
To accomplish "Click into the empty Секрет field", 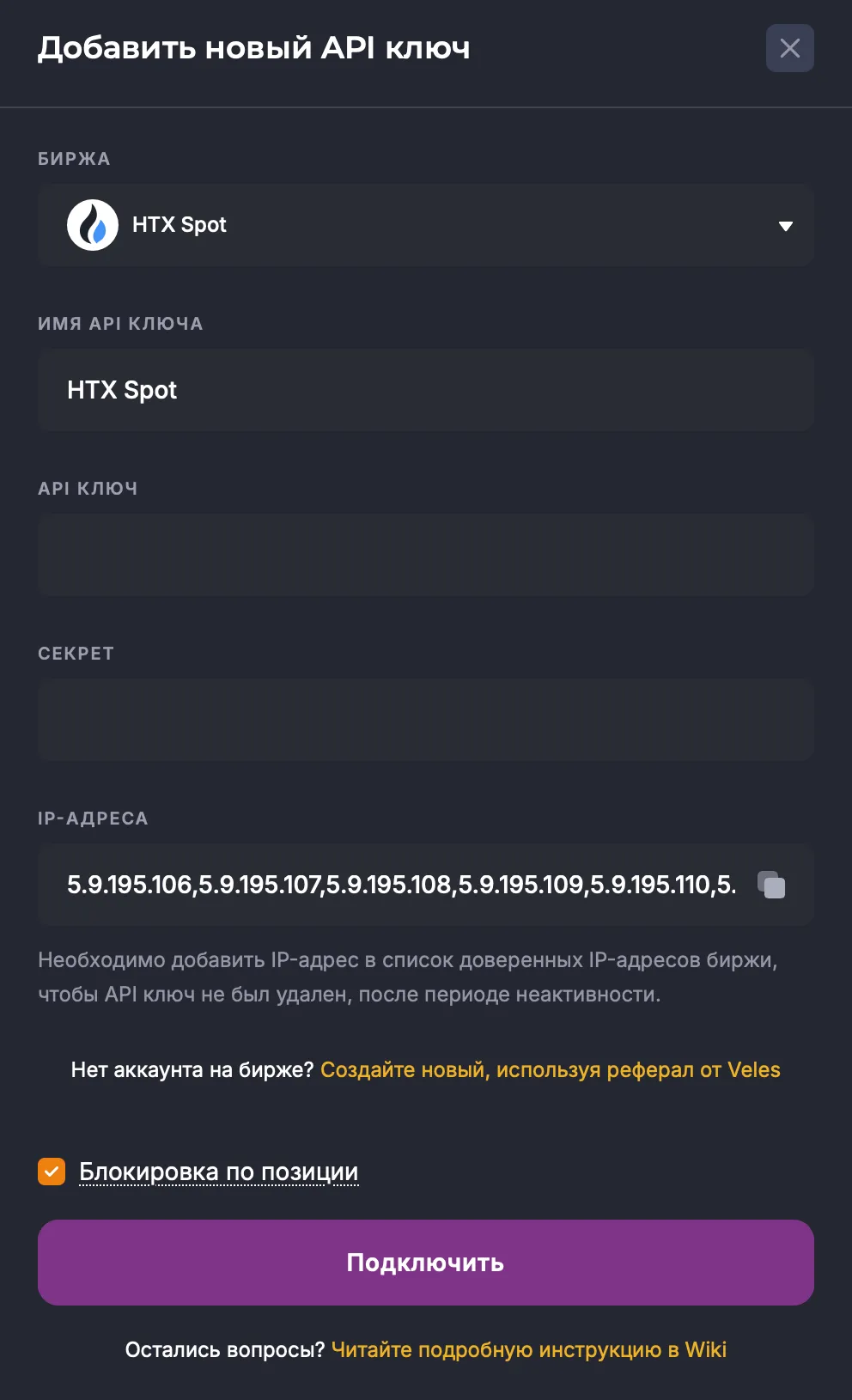I will [425, 720].
